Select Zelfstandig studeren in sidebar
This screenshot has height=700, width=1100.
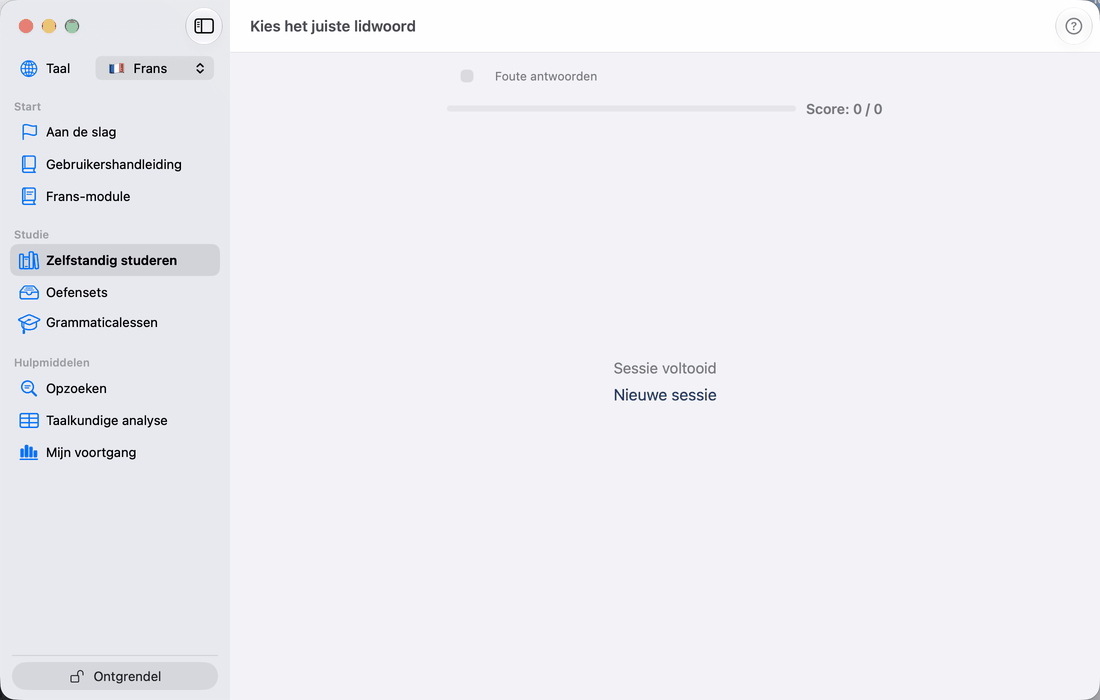[115, 260]
